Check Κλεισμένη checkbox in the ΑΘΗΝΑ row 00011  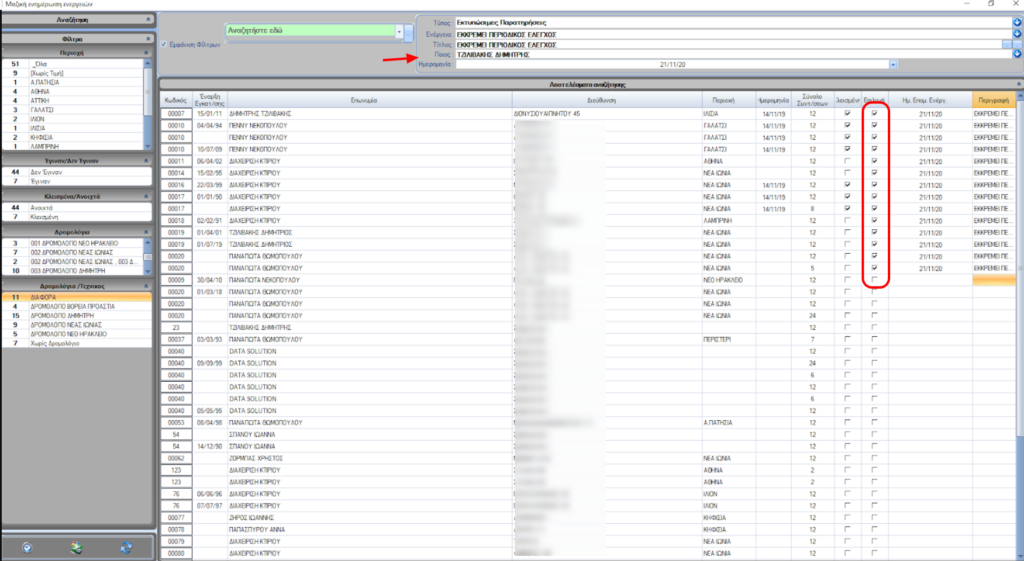[848, 160]
